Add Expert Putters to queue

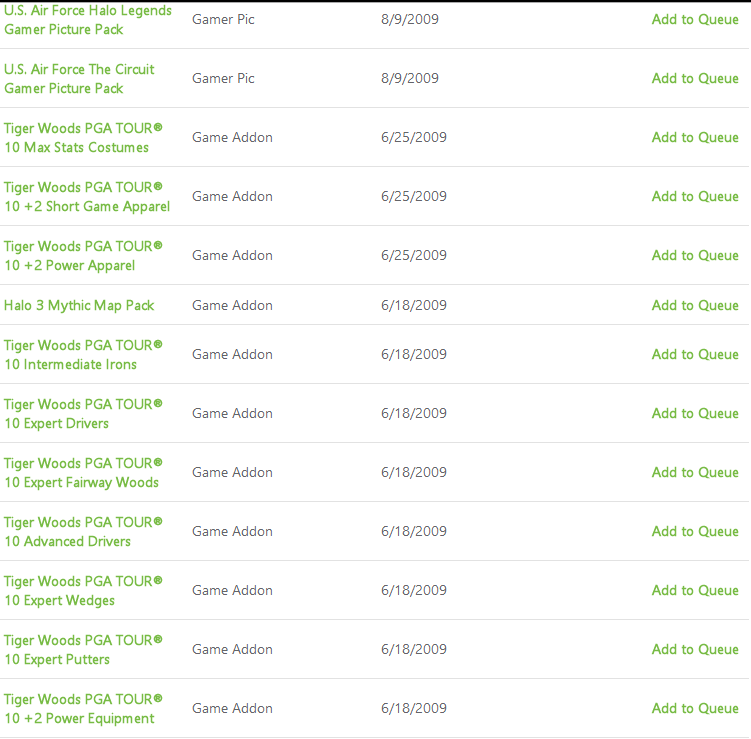pyautogui.click(x=695, y=649)
